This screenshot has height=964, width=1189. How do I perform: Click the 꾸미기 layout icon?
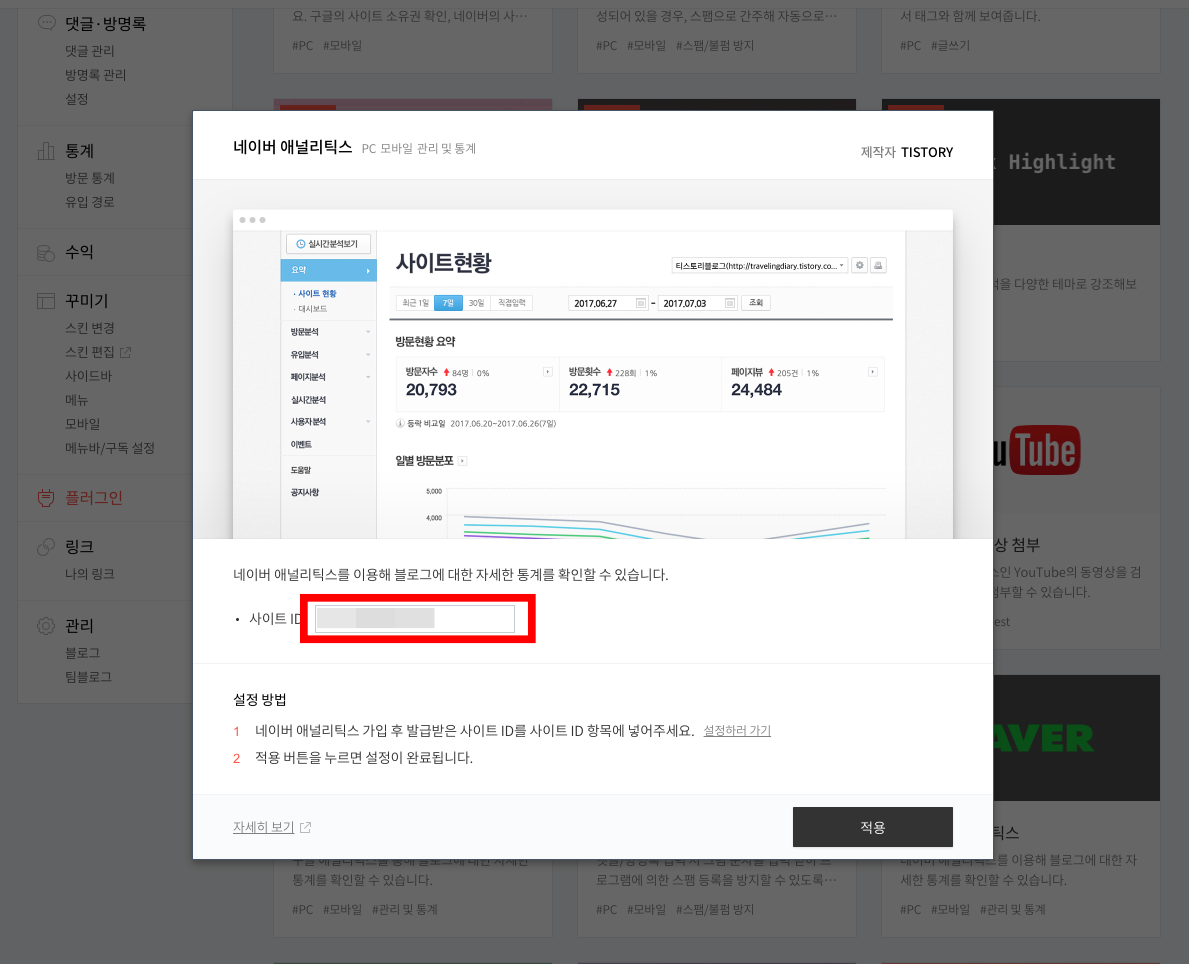pyautogui.click(x=46, y=301)
